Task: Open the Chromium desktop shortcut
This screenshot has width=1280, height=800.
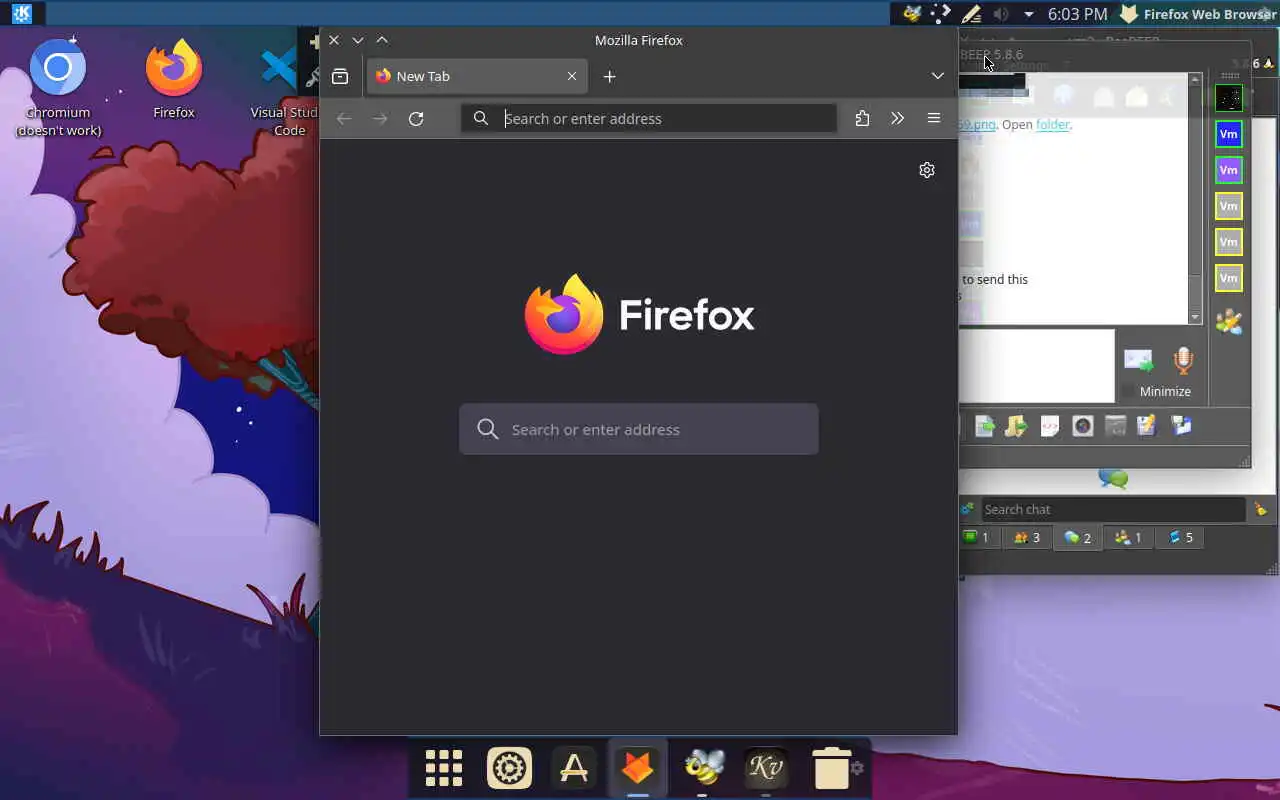Action: point(58,88)
